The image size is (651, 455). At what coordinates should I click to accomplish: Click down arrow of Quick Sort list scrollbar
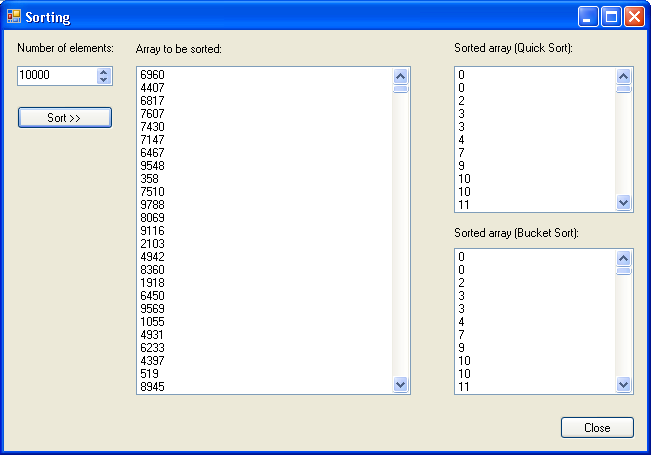coord(624,203)
